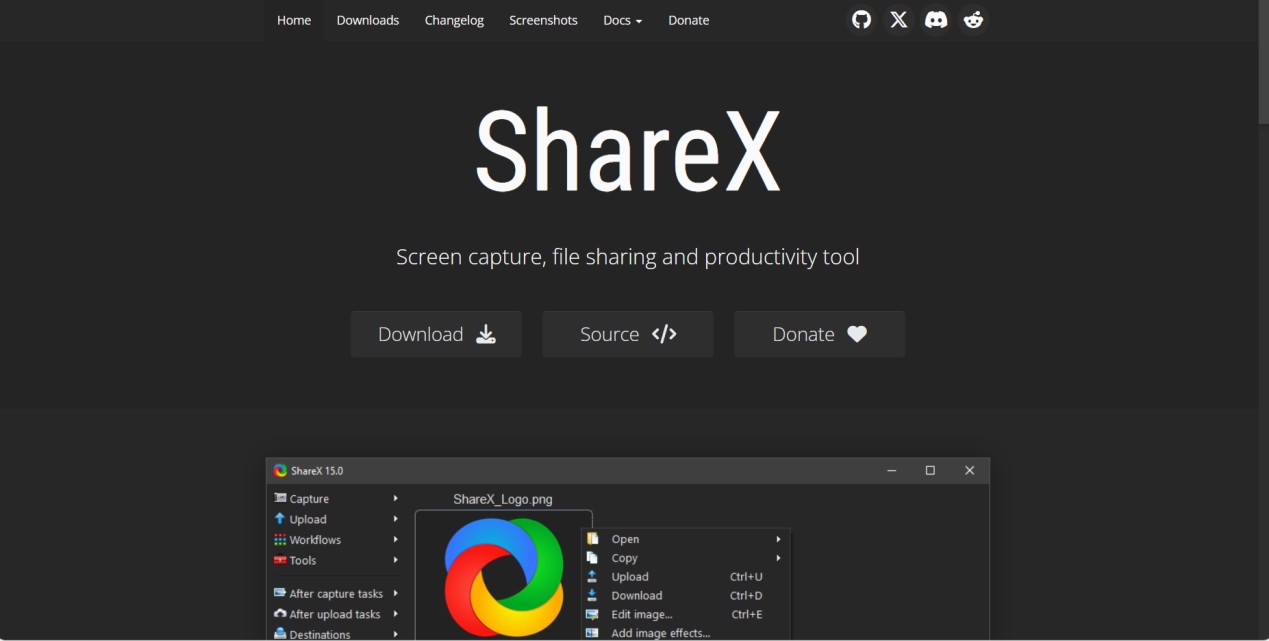Click the ShareX_Logo.png thumbnail image

(504, 577)
